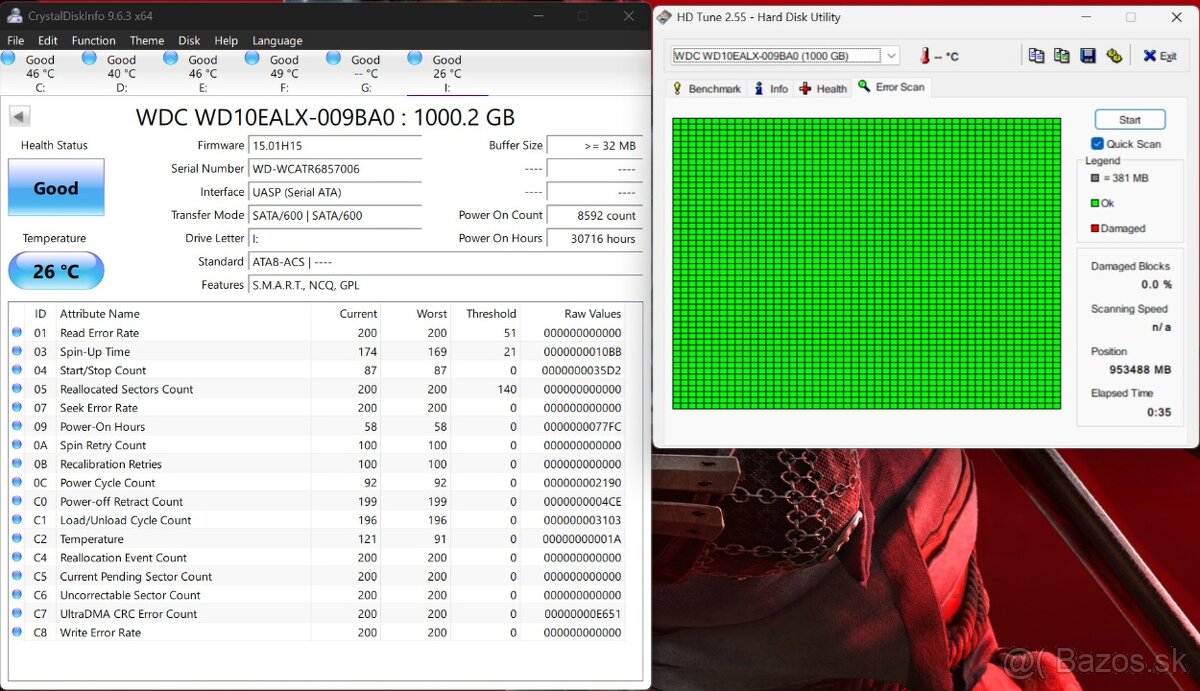The height and width of the screenshot is (691, 1200).
Task: Click the Write Error Rate status dot
Action: point(17,633)
